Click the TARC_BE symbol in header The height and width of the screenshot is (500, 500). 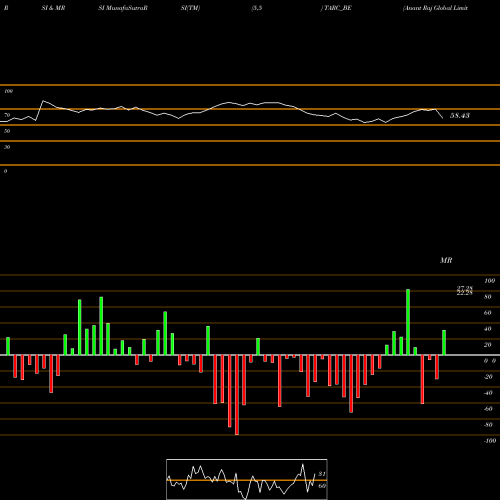click(x=337, y=8)
